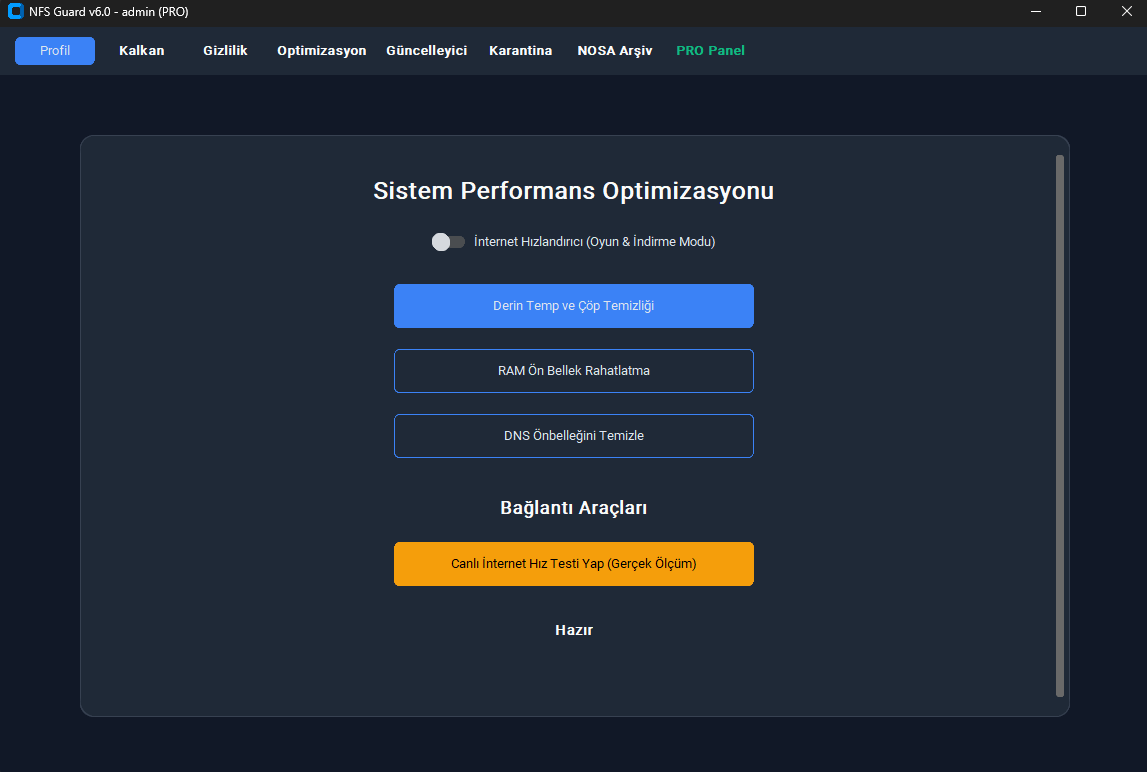The height and width of the screenshot is (772, 1147).
Task: Click the NFS Guard app icon in title bar
Action: click(15, 12)
